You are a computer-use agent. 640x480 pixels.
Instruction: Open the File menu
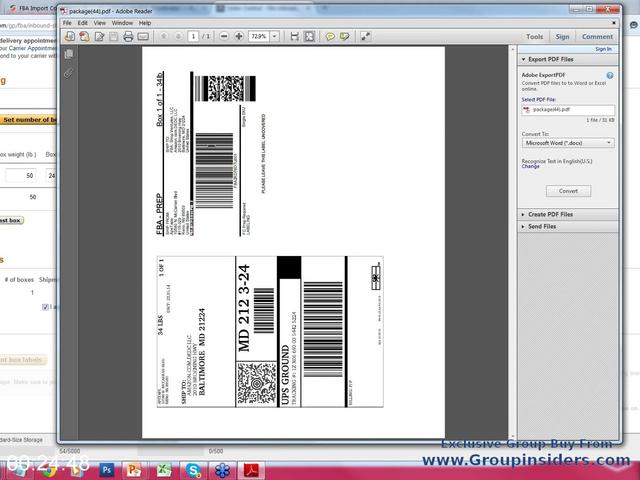pos(67,23)
